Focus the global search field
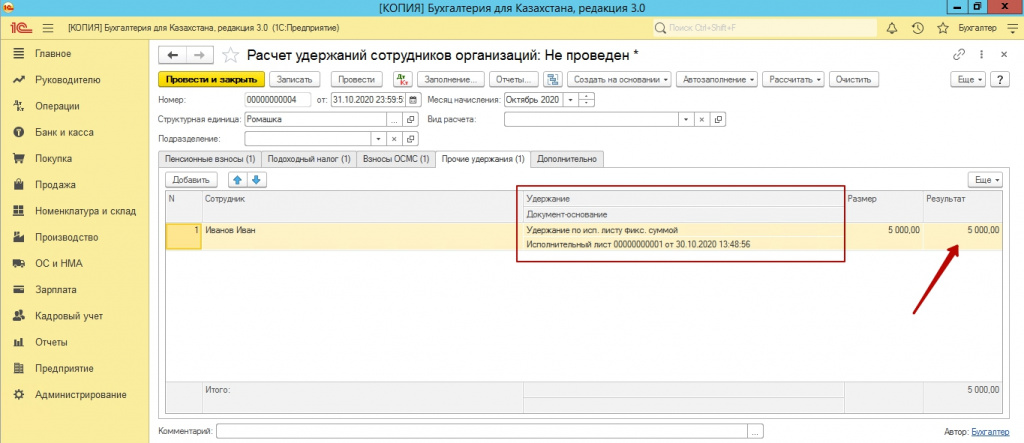Image resolution: width=1024 pixels, height=443 pixels. pos(765,28)
